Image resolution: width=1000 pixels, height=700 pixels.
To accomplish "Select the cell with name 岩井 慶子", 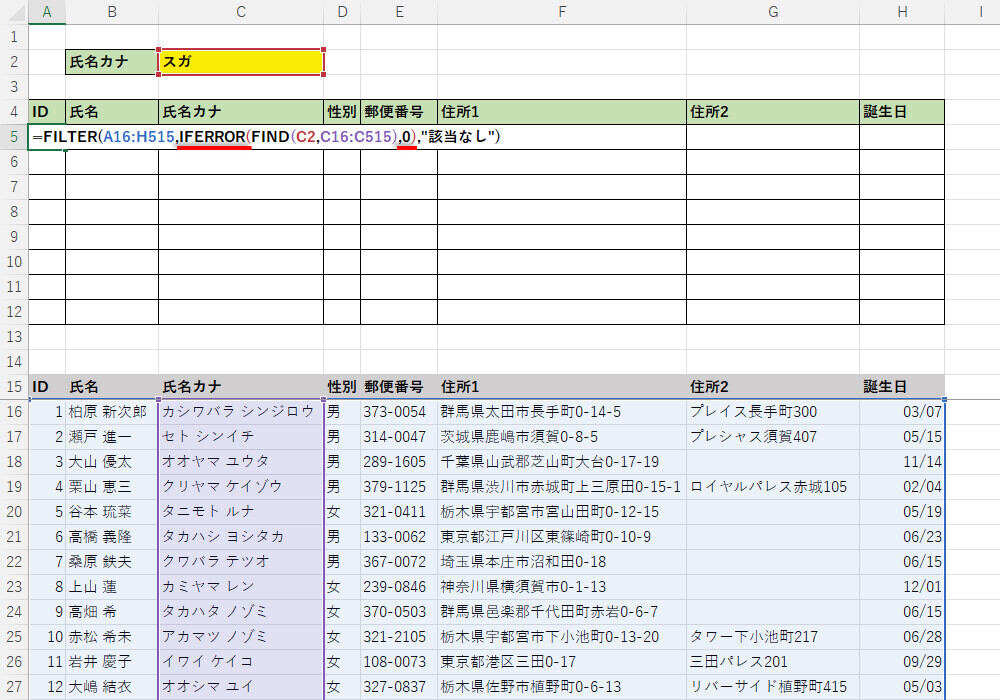I will pos(112,662).
